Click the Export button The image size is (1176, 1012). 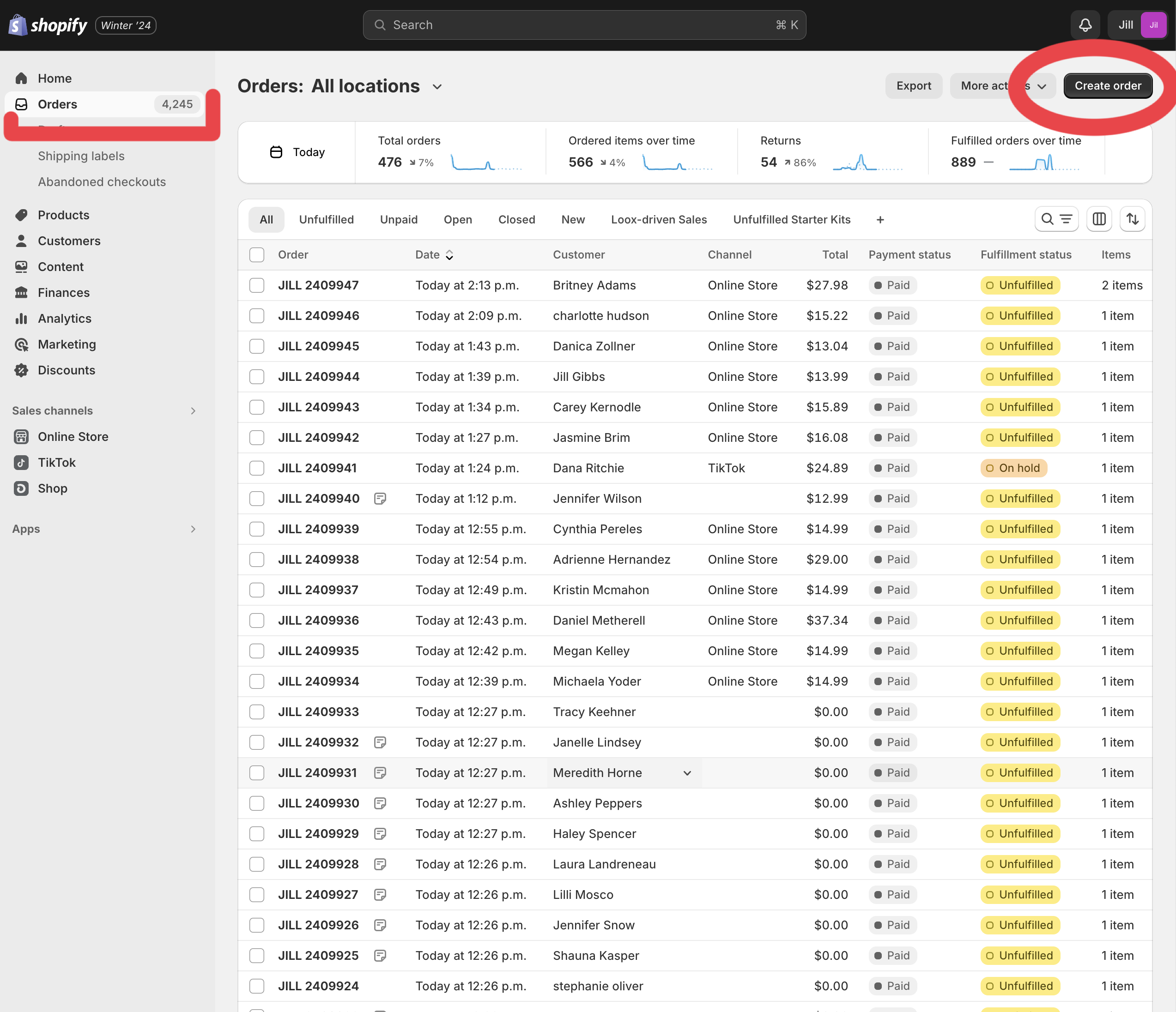(x=913, y=86)
